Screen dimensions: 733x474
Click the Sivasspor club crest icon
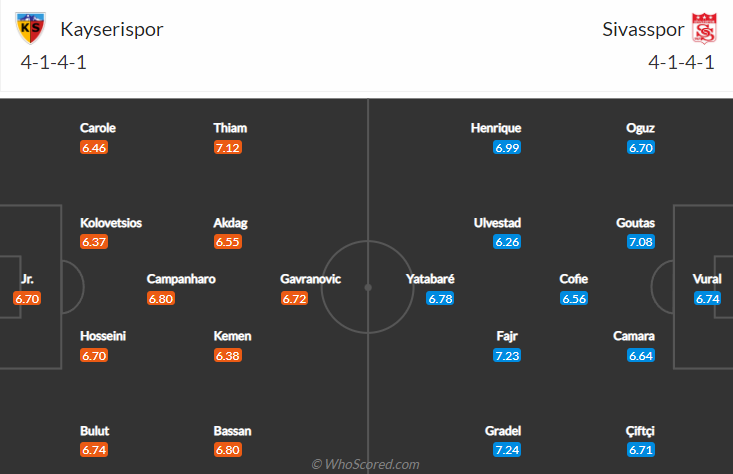704,28
